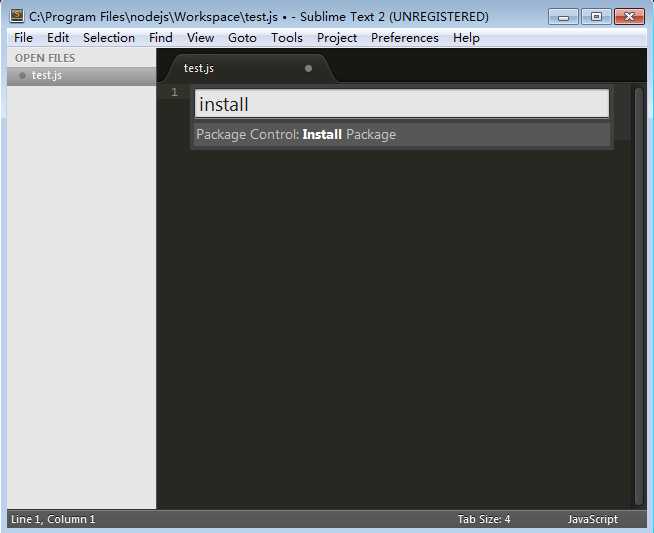
Task: Open the File menu
Action: pos(23,38)
